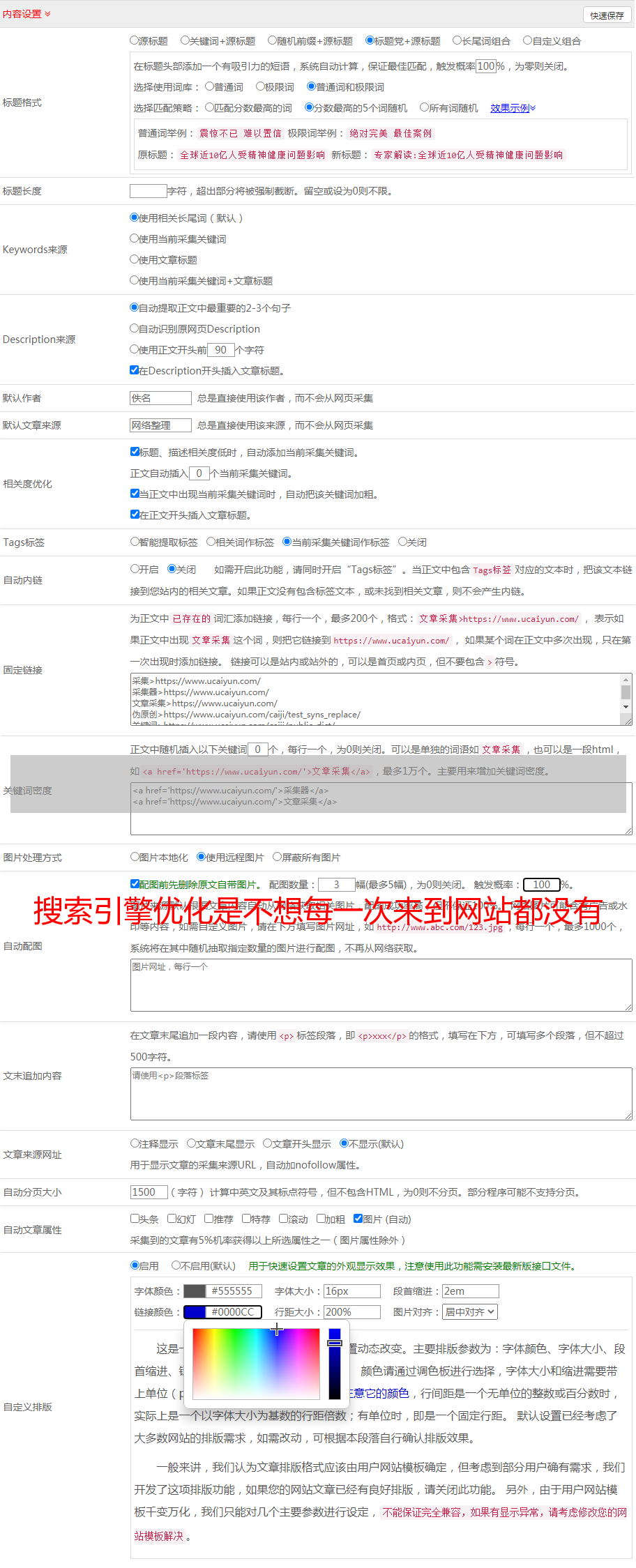Click the random keyword insert count field
This screenshot has width=636, height=1568.
pyautogui.click(x=258, y=749)
